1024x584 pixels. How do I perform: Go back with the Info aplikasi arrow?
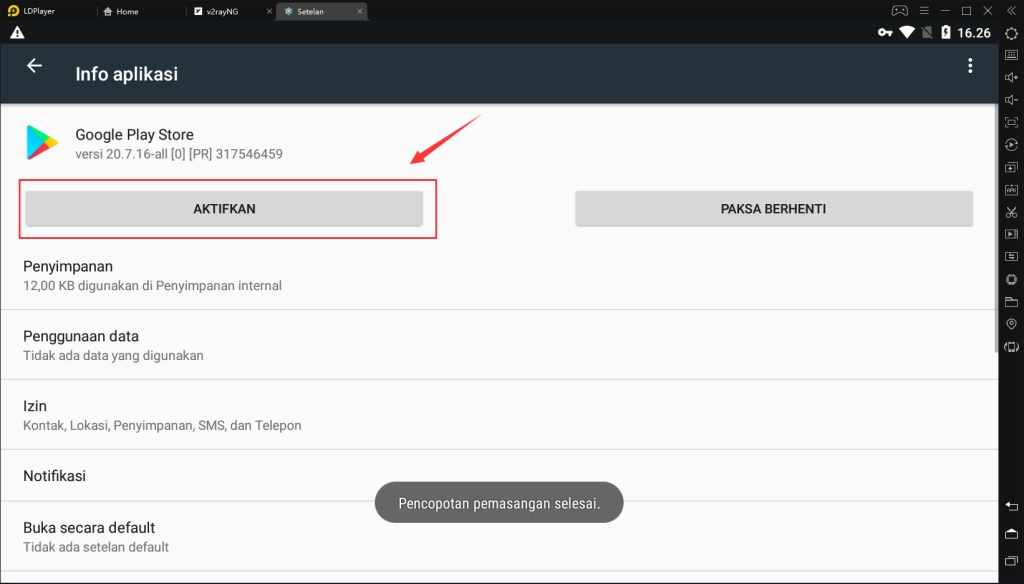(x=34, y=65)
